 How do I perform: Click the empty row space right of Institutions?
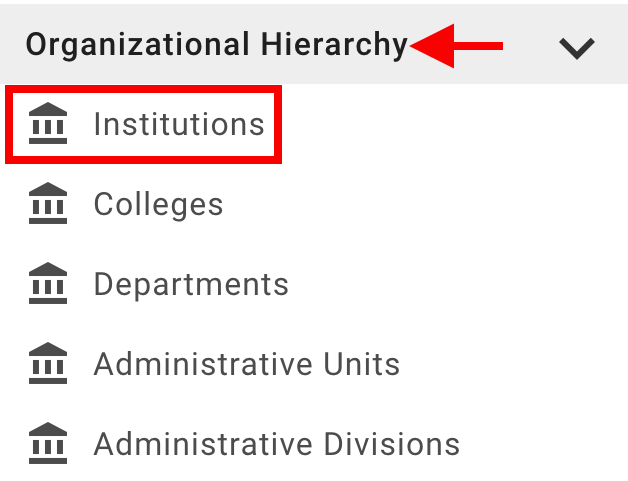[x=450, y=125]
